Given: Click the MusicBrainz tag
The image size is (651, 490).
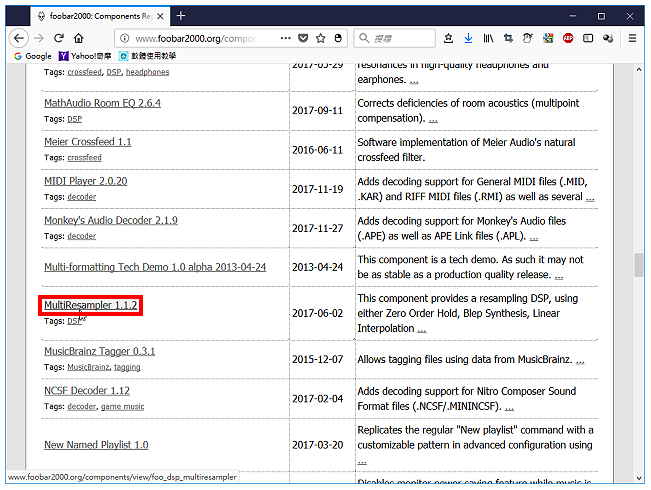Looking at the screenshot, I should (x=88, y=367).
